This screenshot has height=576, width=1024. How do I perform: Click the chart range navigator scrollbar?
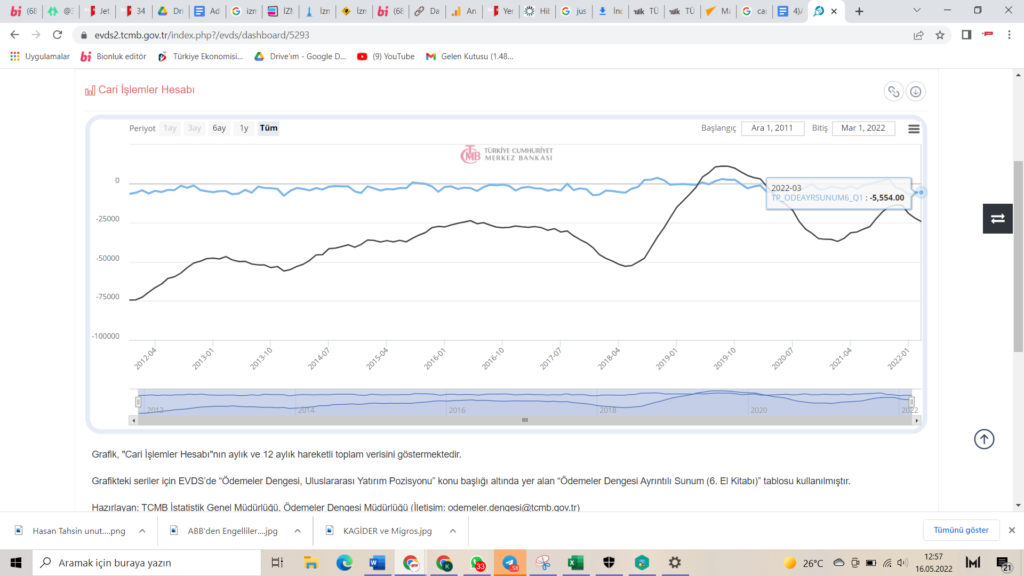click(525, 420)
